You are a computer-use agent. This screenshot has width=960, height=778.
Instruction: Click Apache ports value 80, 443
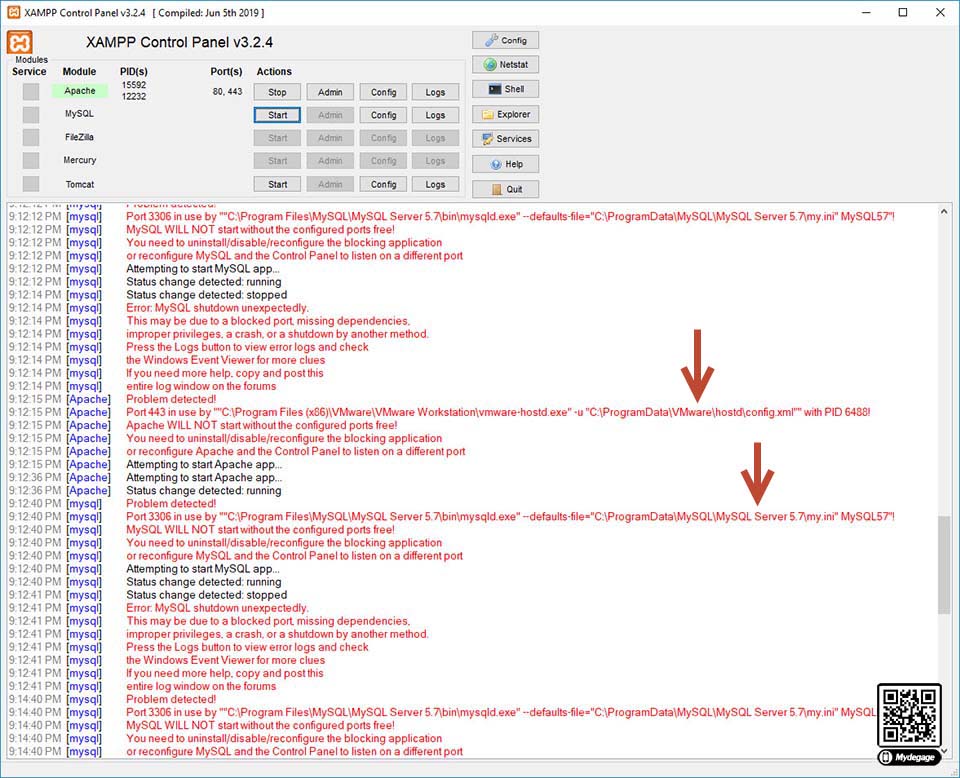coord(227,91)
